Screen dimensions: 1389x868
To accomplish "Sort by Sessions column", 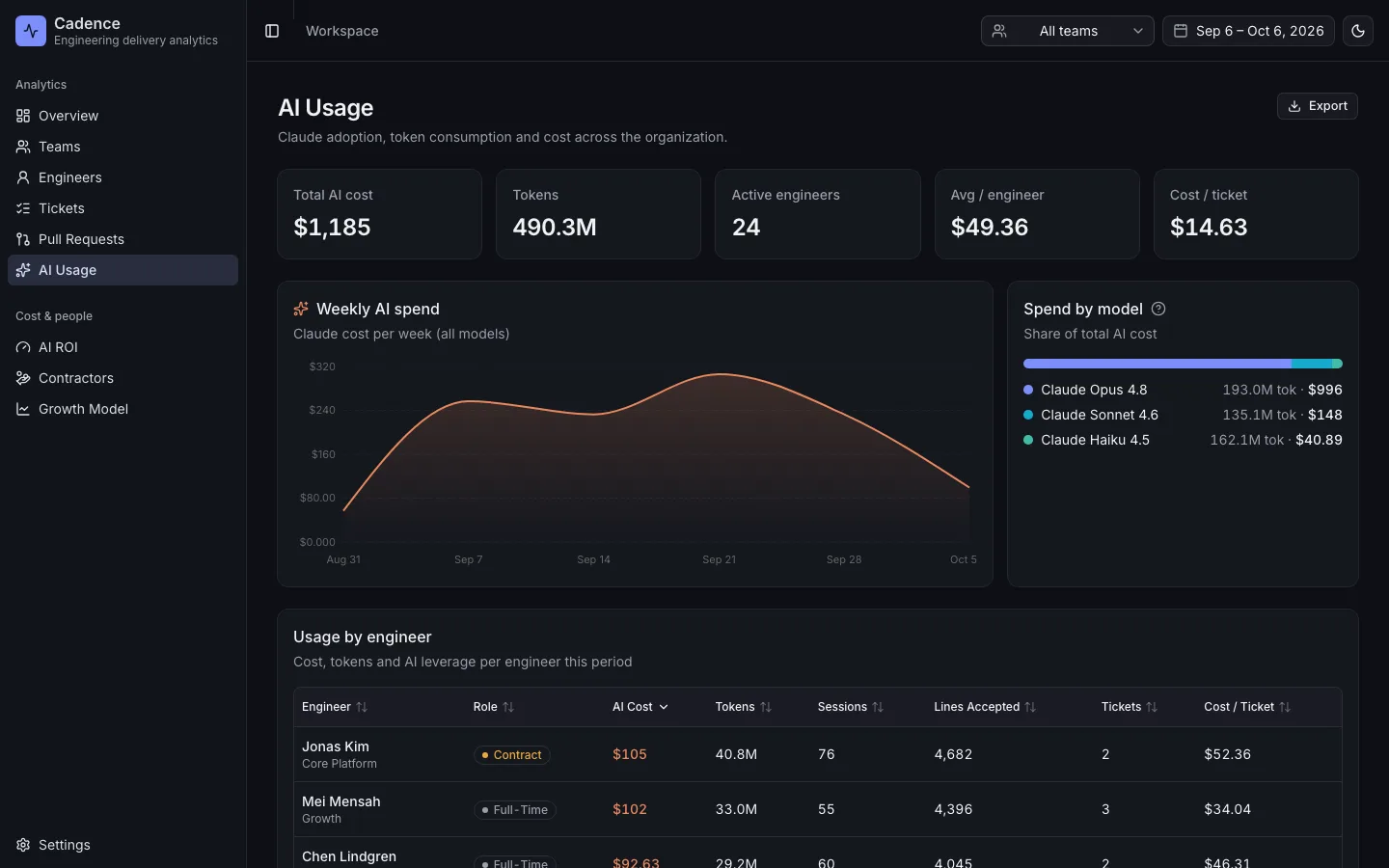I will (851, 707).
